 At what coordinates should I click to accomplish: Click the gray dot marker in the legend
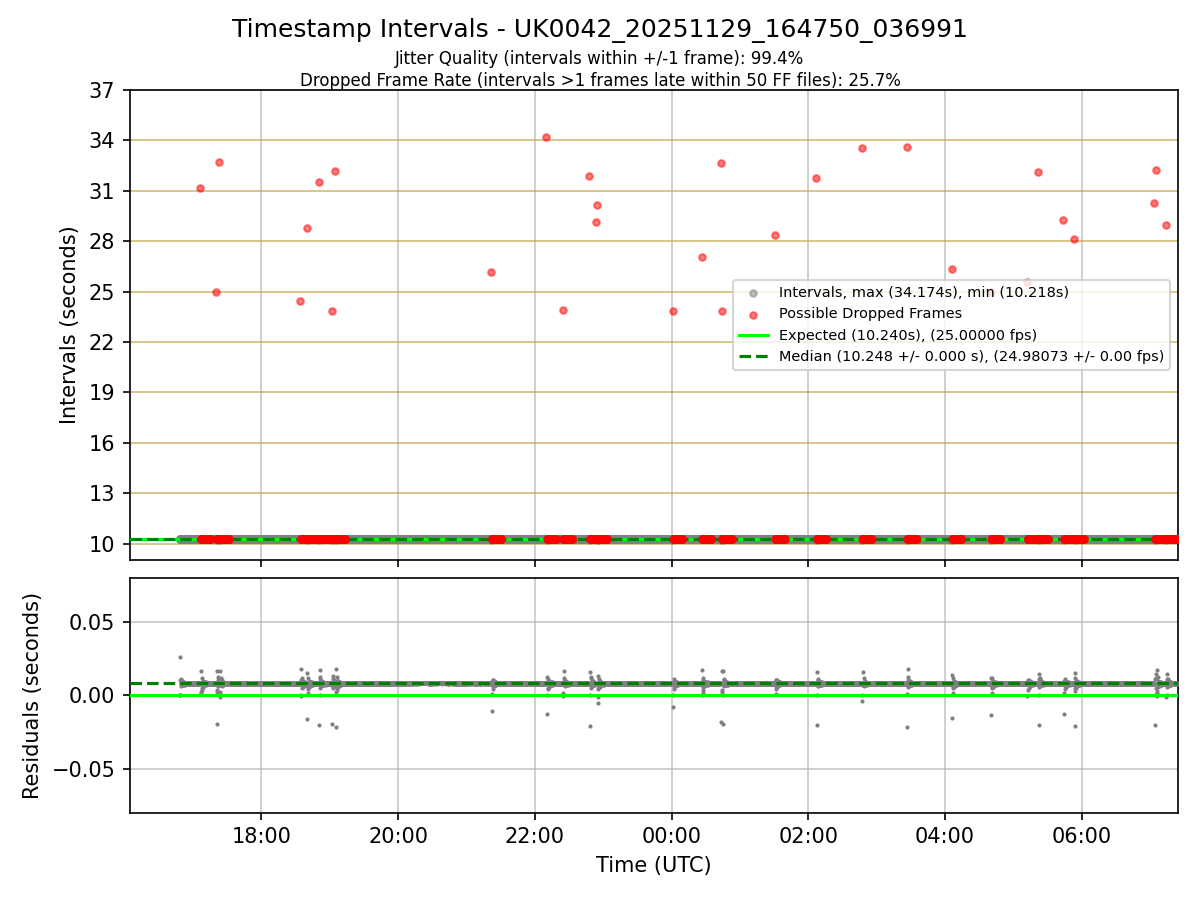(x=754, y=293)
